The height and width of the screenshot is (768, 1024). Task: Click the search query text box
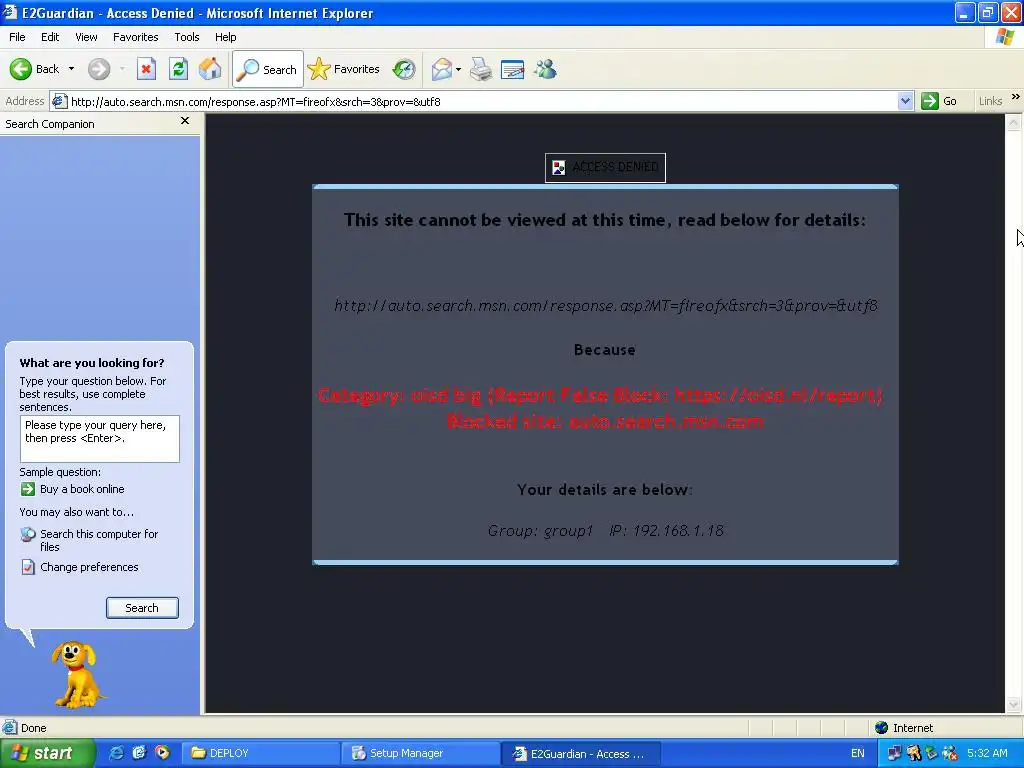pos(99,439)
